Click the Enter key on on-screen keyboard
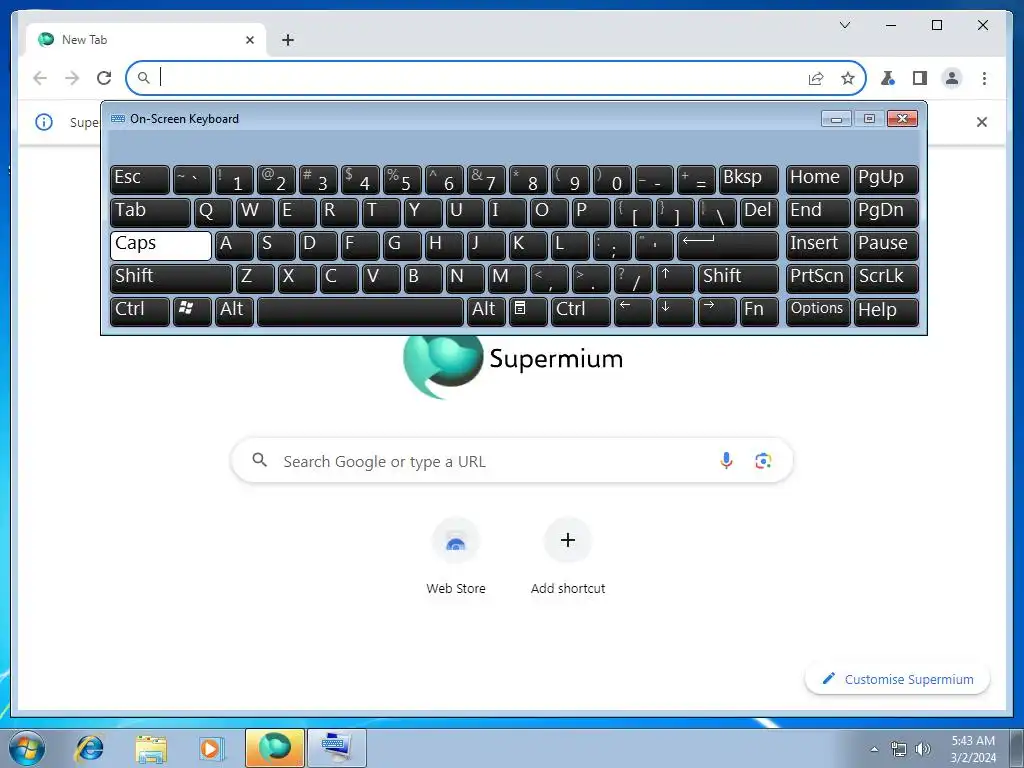Image resolution: width=1024 pixels, height=768 pixels. point(728,246)
